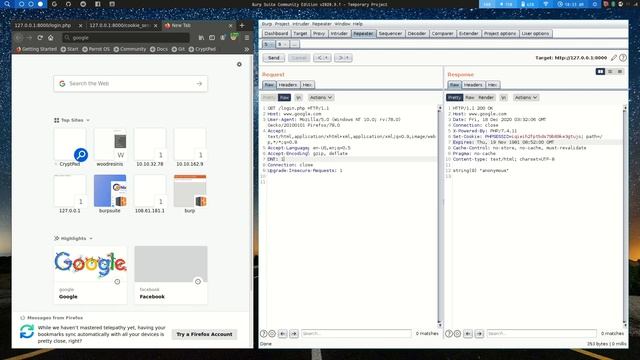Open Parrot OS bookmark
This screenshot has height=360, width=640.
96,49
